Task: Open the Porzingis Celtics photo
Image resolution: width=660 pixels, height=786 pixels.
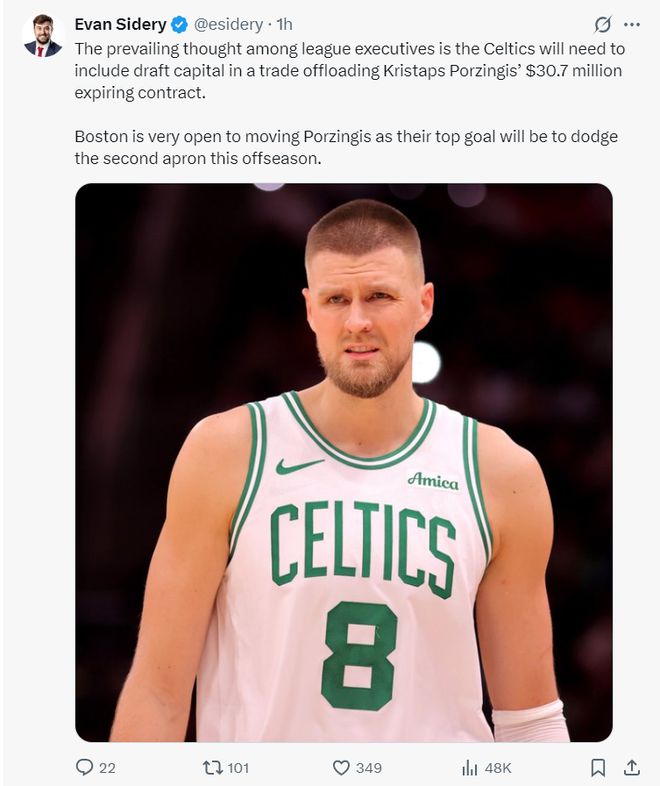Action: point(343,462)
